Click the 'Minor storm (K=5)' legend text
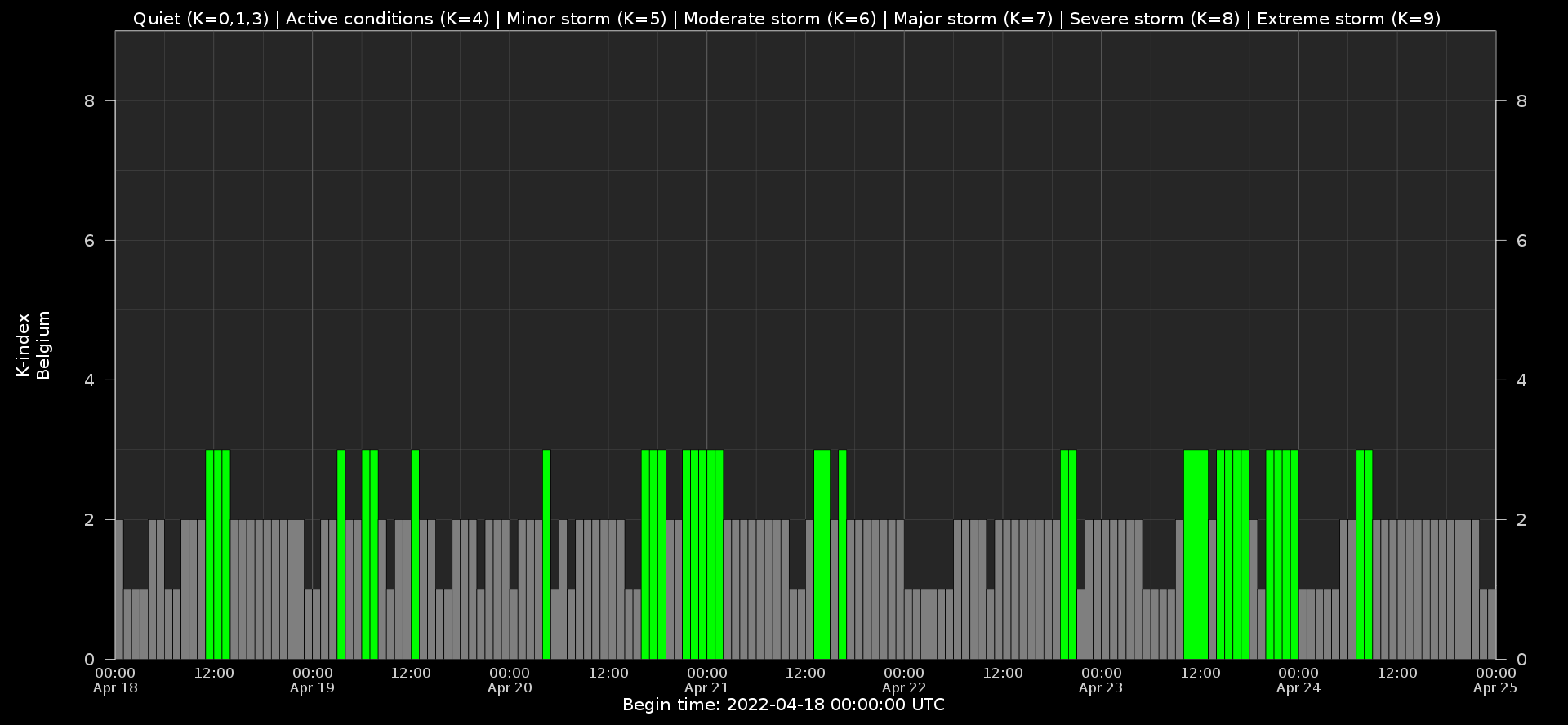This screenshot has height=725, width=1568. (586, 19)
